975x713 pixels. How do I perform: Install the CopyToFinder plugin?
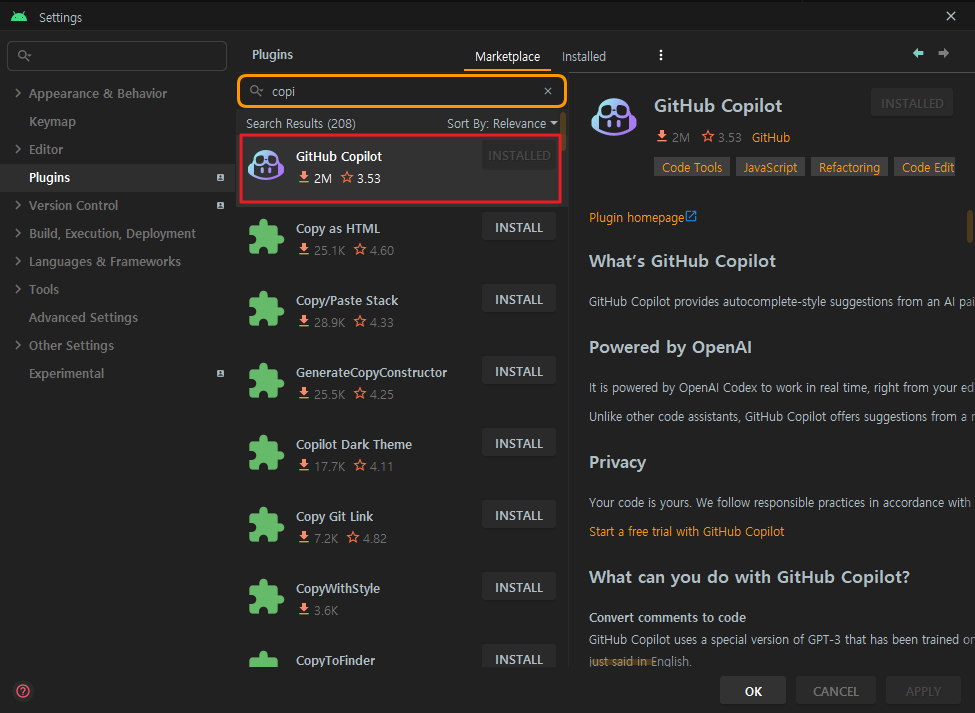[519, 658]
